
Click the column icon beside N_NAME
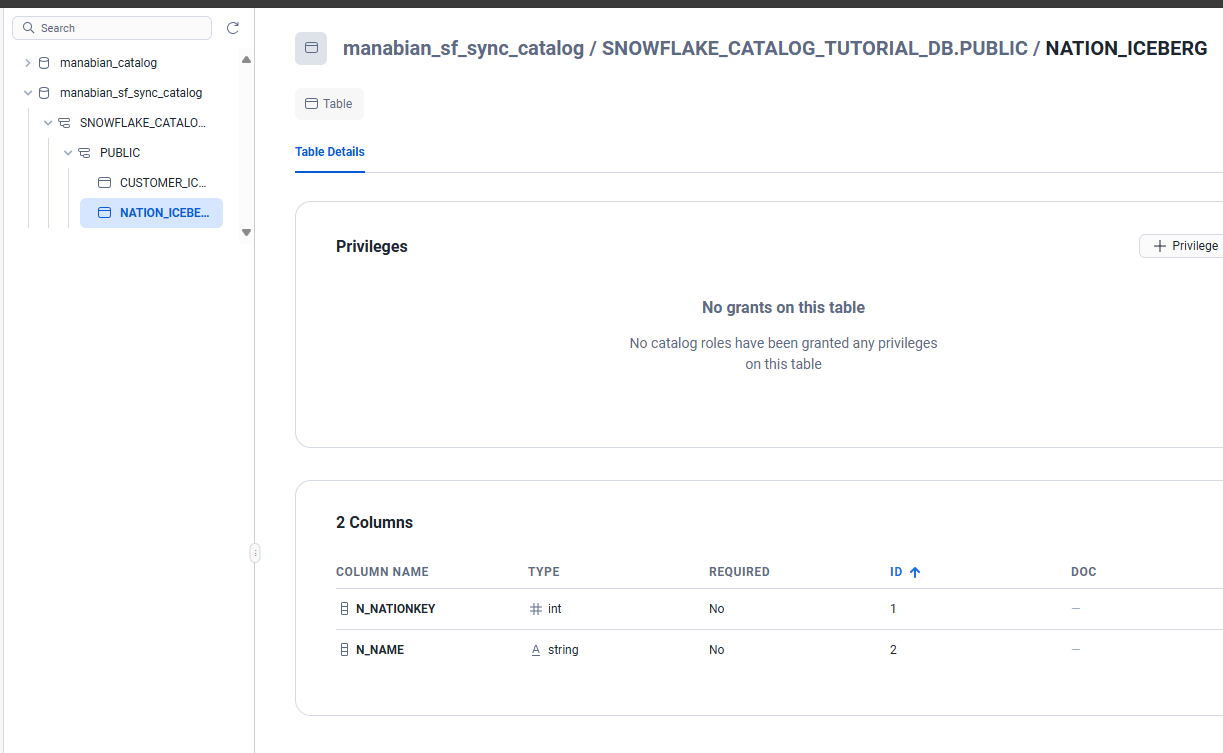click(x=345, y=650)
